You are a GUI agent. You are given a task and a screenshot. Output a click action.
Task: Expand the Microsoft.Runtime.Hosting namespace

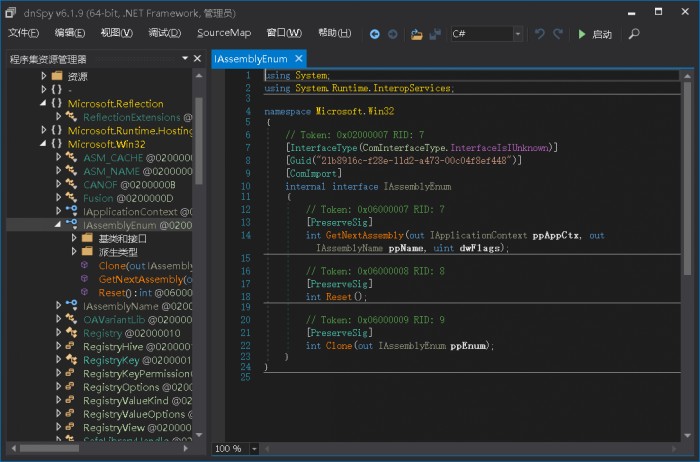[43, 130]
